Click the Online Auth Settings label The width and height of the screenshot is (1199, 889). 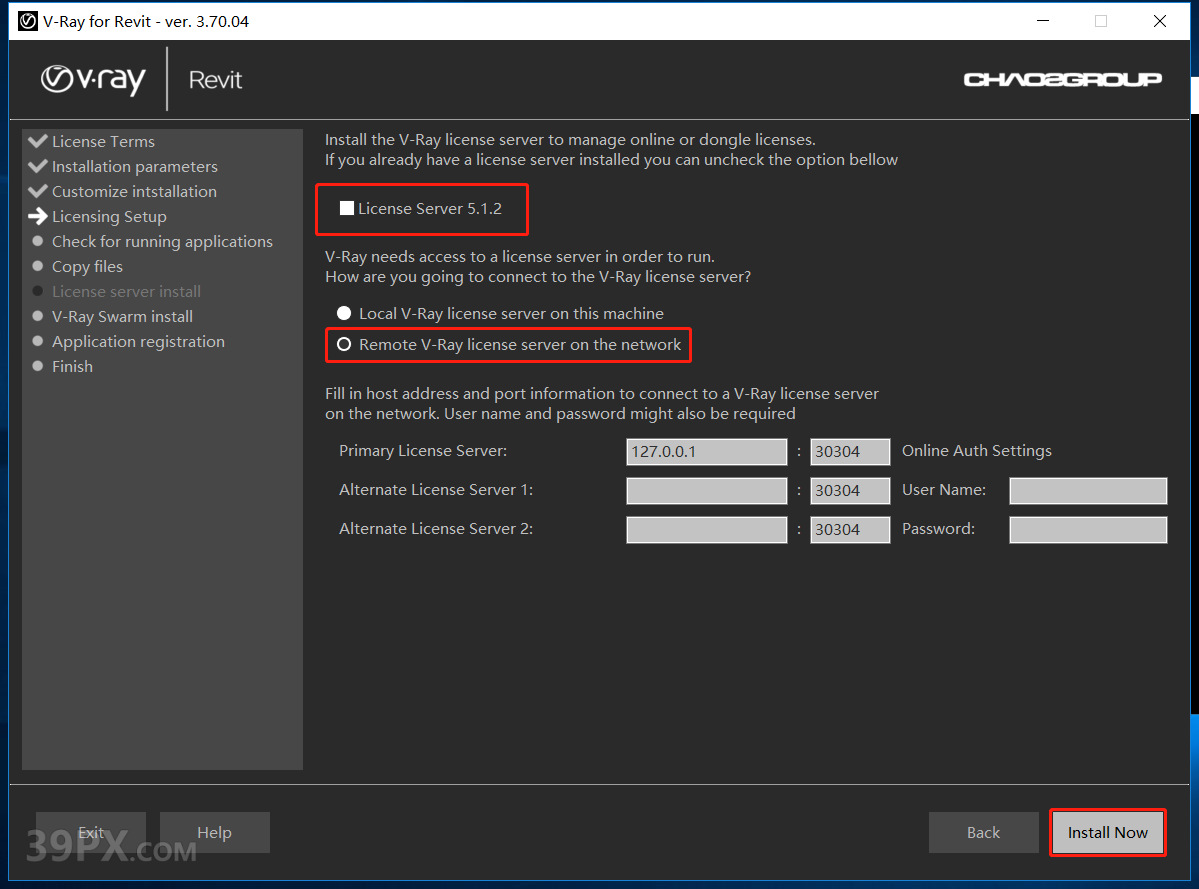tap(976, 451)
